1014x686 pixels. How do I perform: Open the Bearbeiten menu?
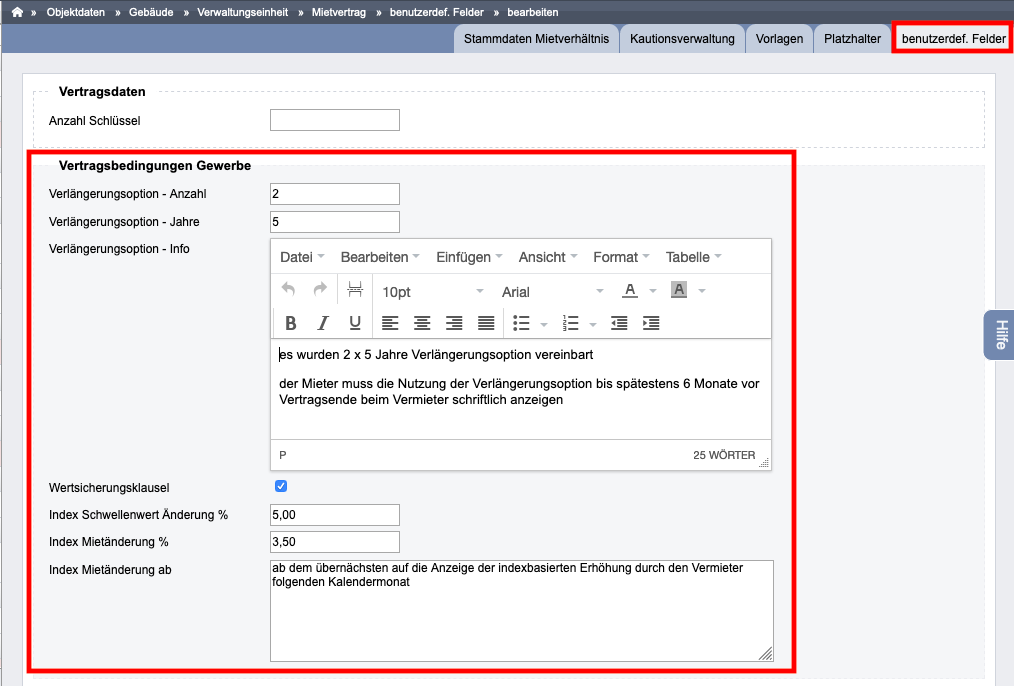pos(380,257)
